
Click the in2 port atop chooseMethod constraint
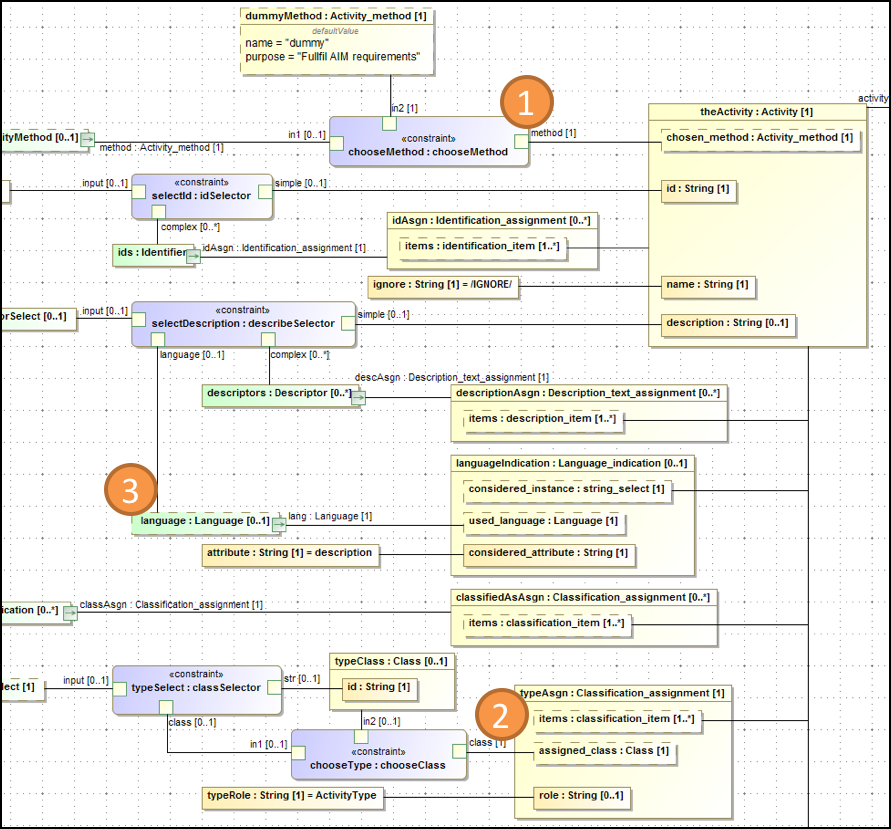(390, 123)
